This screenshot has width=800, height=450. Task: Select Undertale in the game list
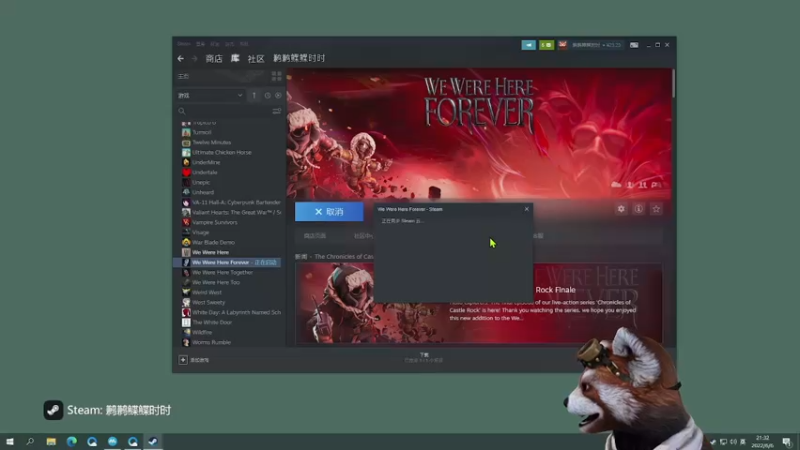(205, 172)
